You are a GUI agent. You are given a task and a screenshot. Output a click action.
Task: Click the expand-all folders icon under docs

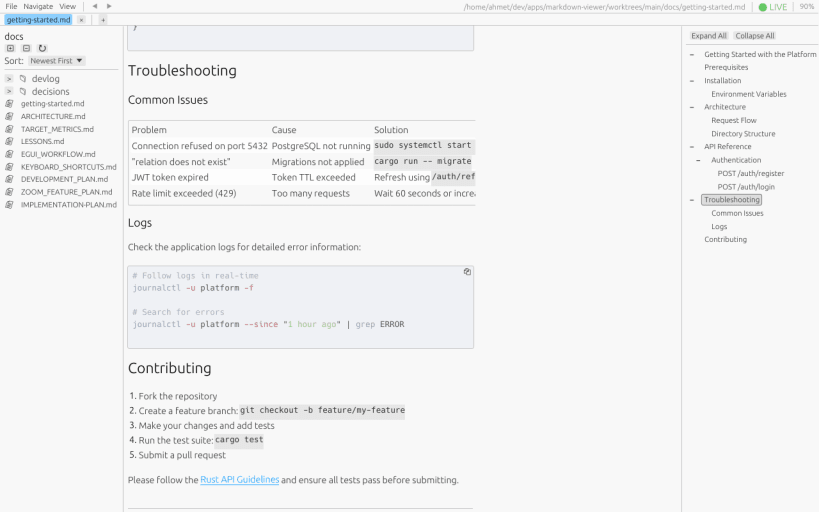(10, 48)
